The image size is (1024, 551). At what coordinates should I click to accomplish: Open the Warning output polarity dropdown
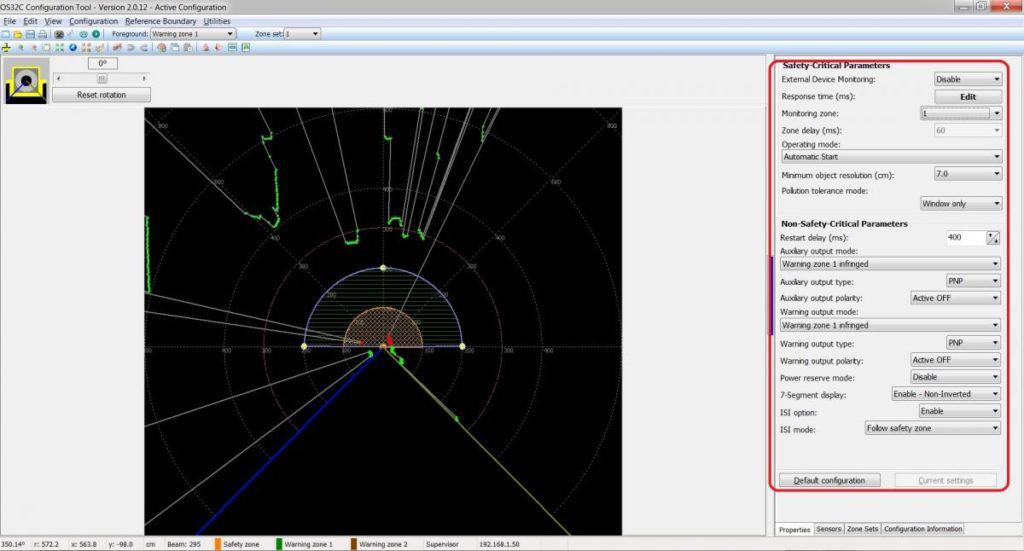click(955, 360)
